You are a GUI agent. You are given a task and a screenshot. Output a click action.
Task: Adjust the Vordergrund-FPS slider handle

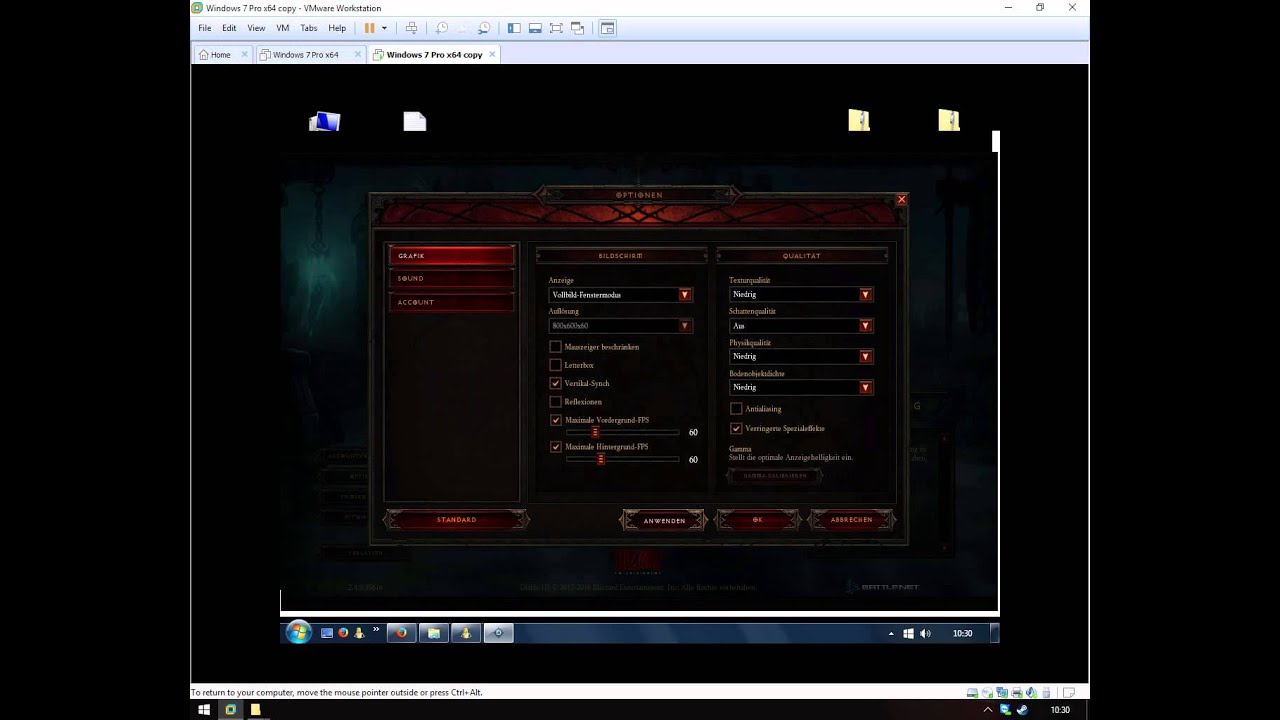(595, 433)
